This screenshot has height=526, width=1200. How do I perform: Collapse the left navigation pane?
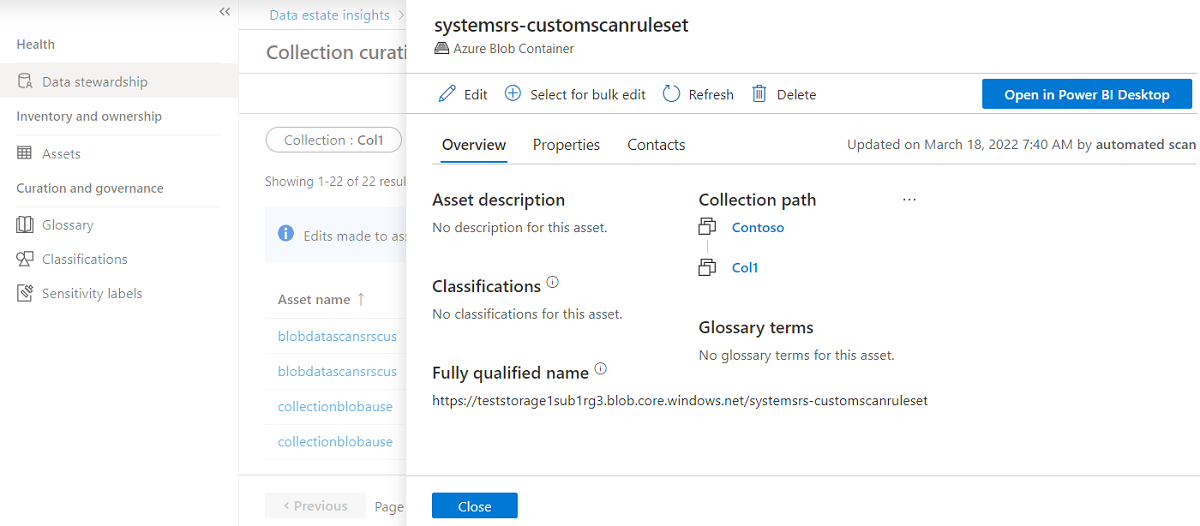pyautogui.click(x=224, y=12)
